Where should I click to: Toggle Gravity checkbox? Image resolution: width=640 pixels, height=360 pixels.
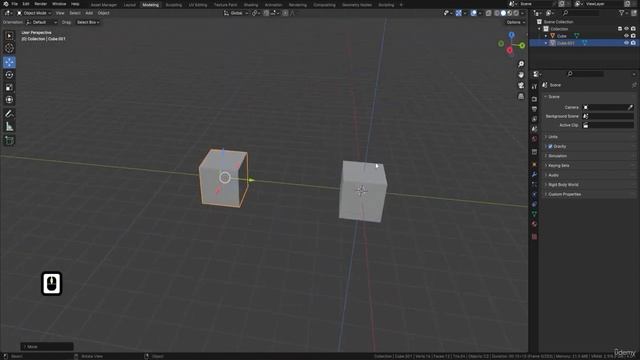click(550, 146)
